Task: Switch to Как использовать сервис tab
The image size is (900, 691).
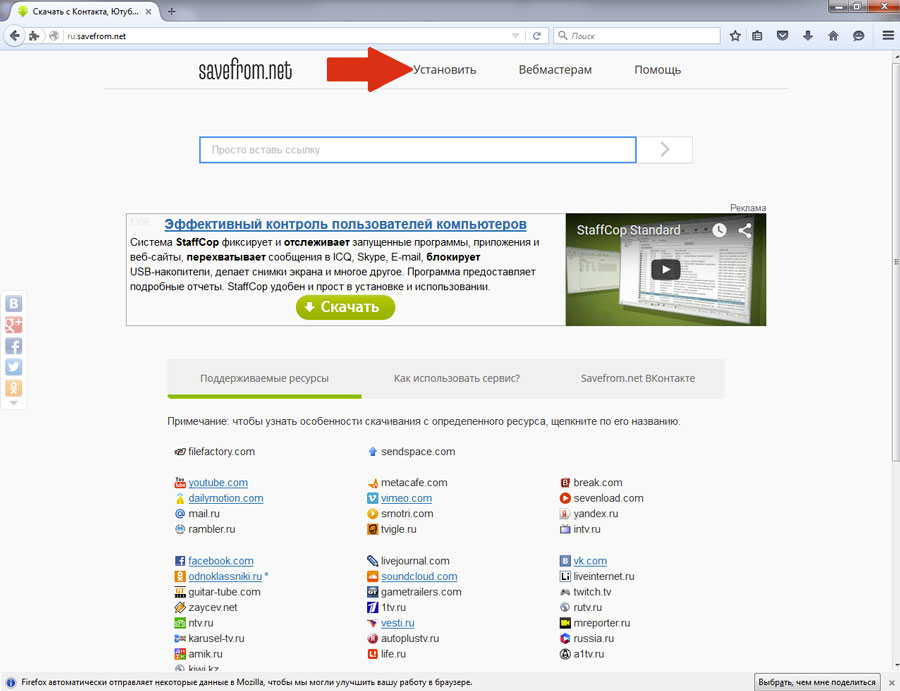Action: click(x=456, y=379)
